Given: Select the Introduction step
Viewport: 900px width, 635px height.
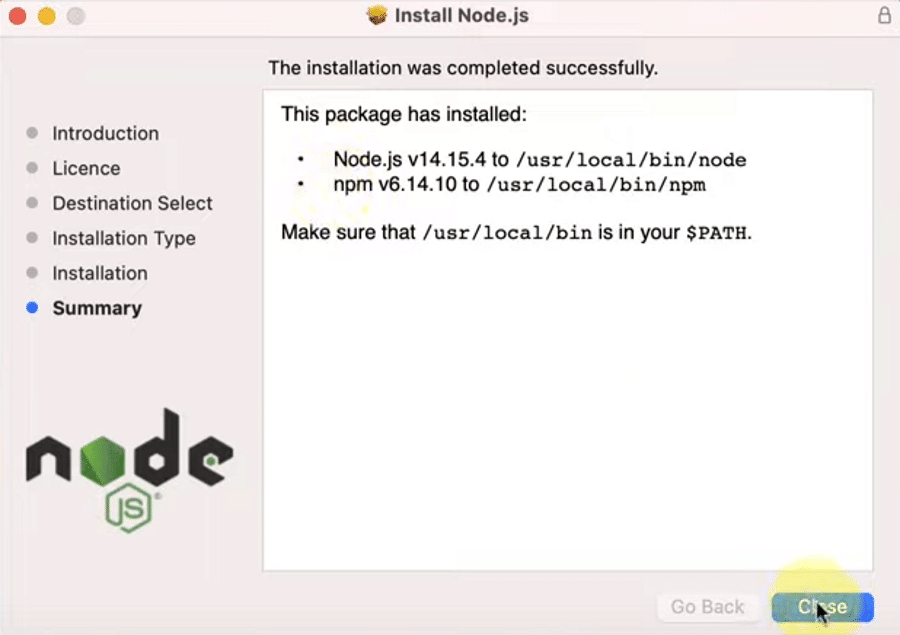Looking at the screenshot, I should coord(105,133).
